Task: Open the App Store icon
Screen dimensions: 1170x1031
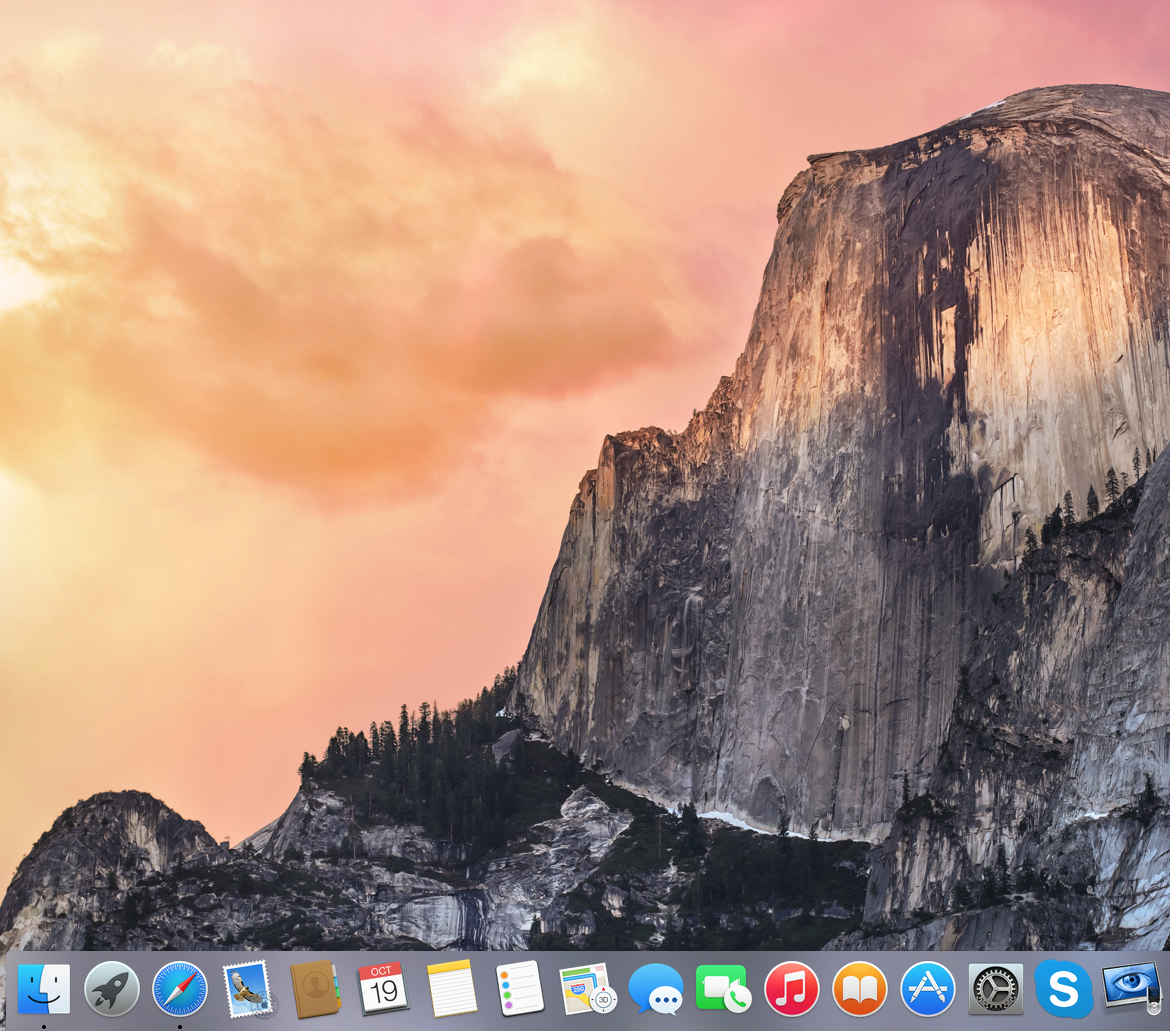Action: (x=928, y=989)
